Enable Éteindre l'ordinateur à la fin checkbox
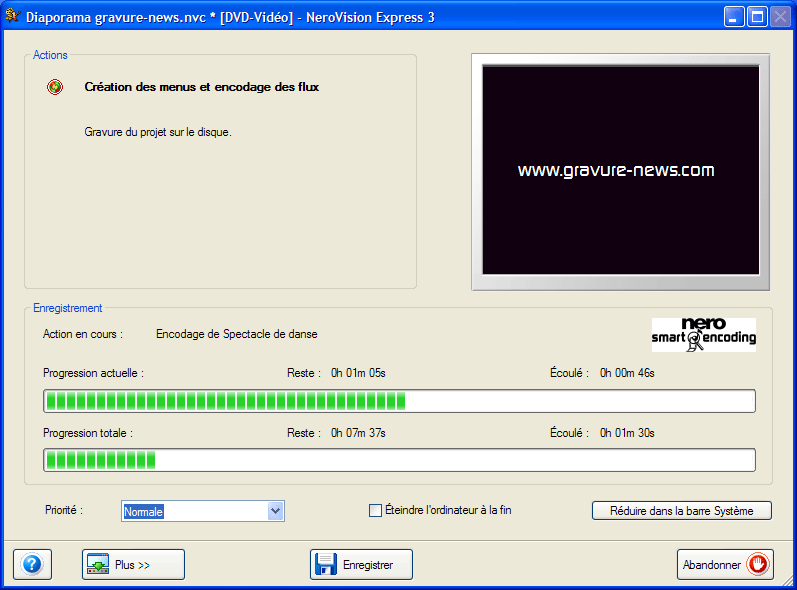This screenshot has height=590, width=797. pos(375,510)
